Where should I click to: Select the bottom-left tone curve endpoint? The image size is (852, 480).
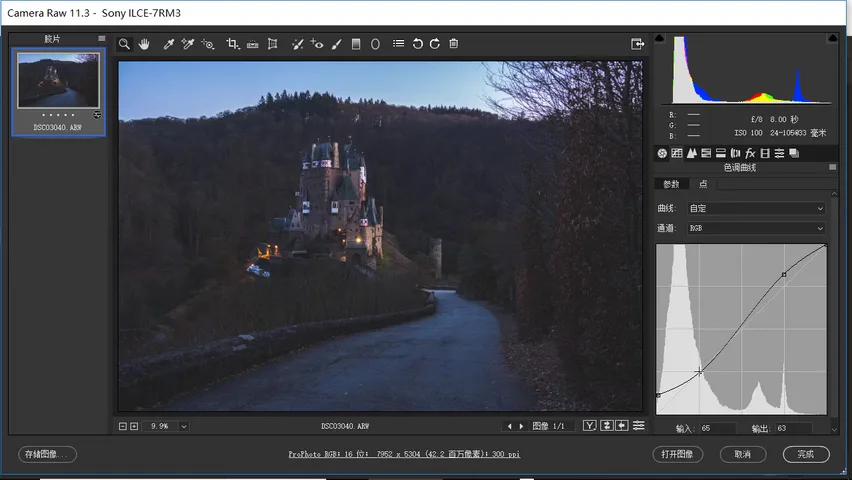(x=658, y=395)
